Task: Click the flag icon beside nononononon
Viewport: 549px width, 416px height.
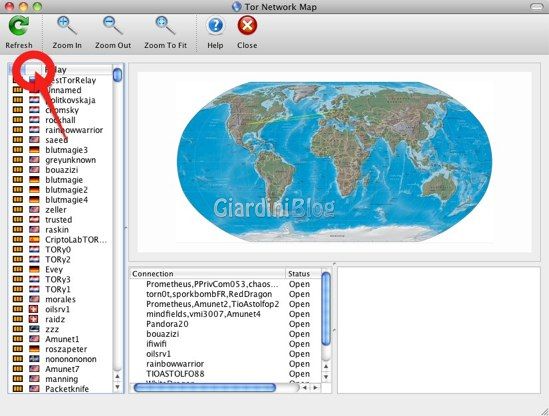Action: 34,359
